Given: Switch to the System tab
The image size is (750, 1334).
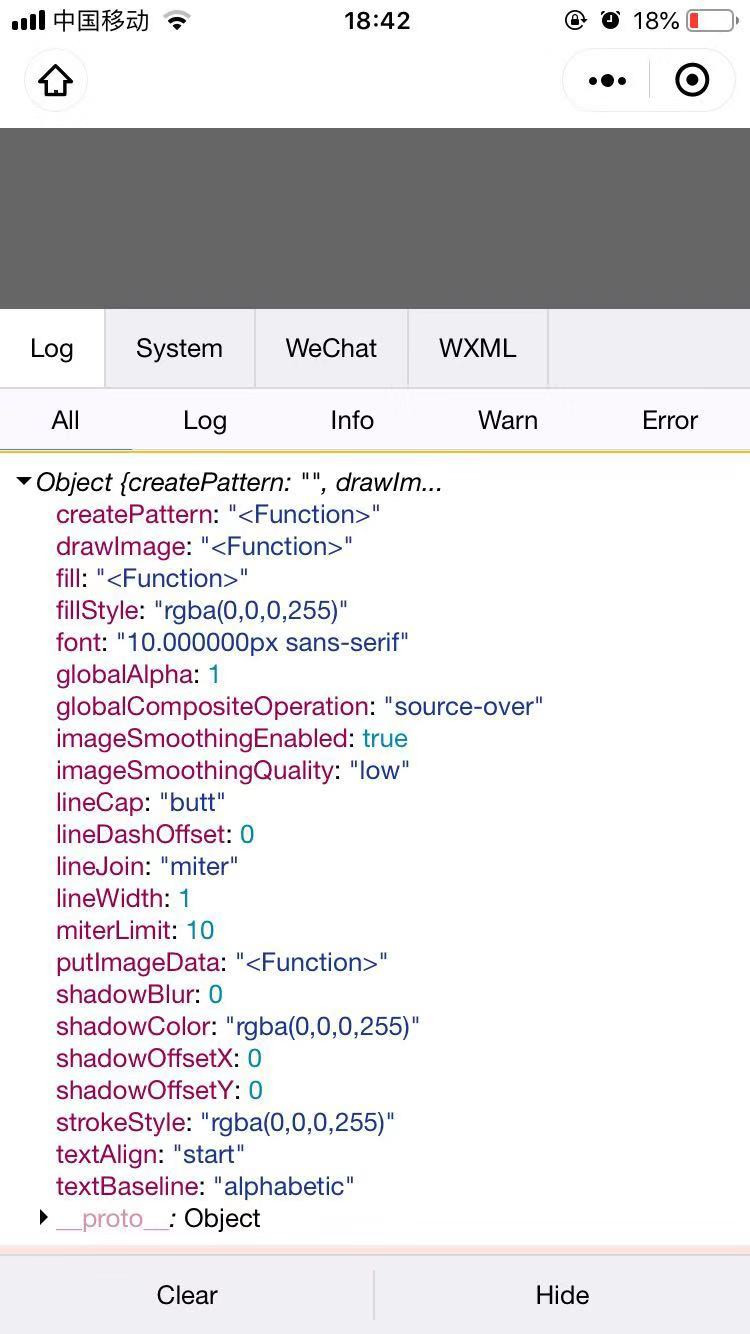Looking at the screenshot, I should [179, 348].
